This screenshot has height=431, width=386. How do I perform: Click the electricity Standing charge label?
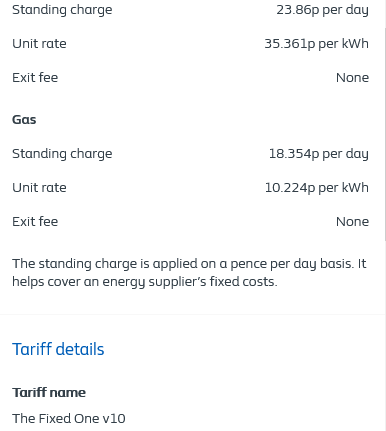(x=62, y=10)
